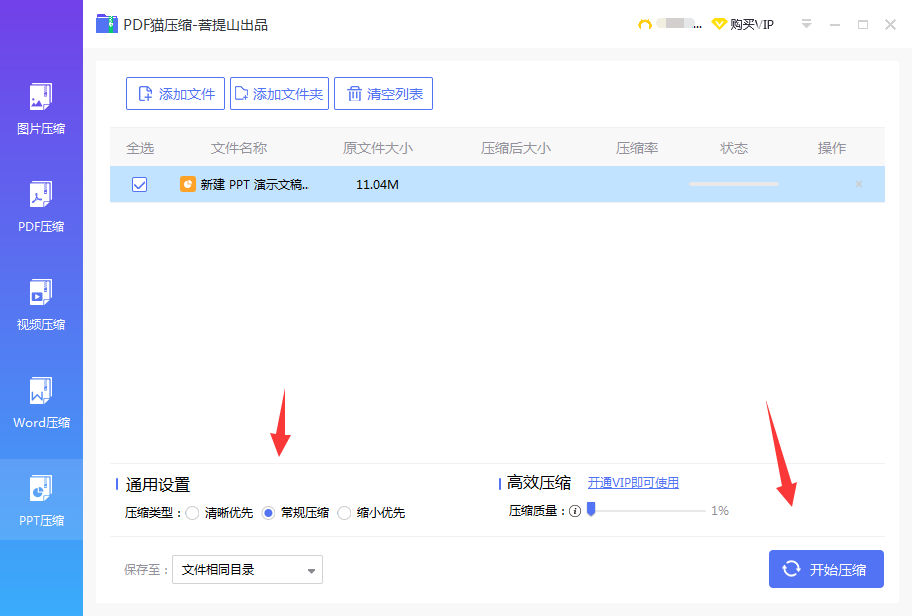
Task: Maximize the PDF猫压缩 window
Action: (x=863, y=24)
